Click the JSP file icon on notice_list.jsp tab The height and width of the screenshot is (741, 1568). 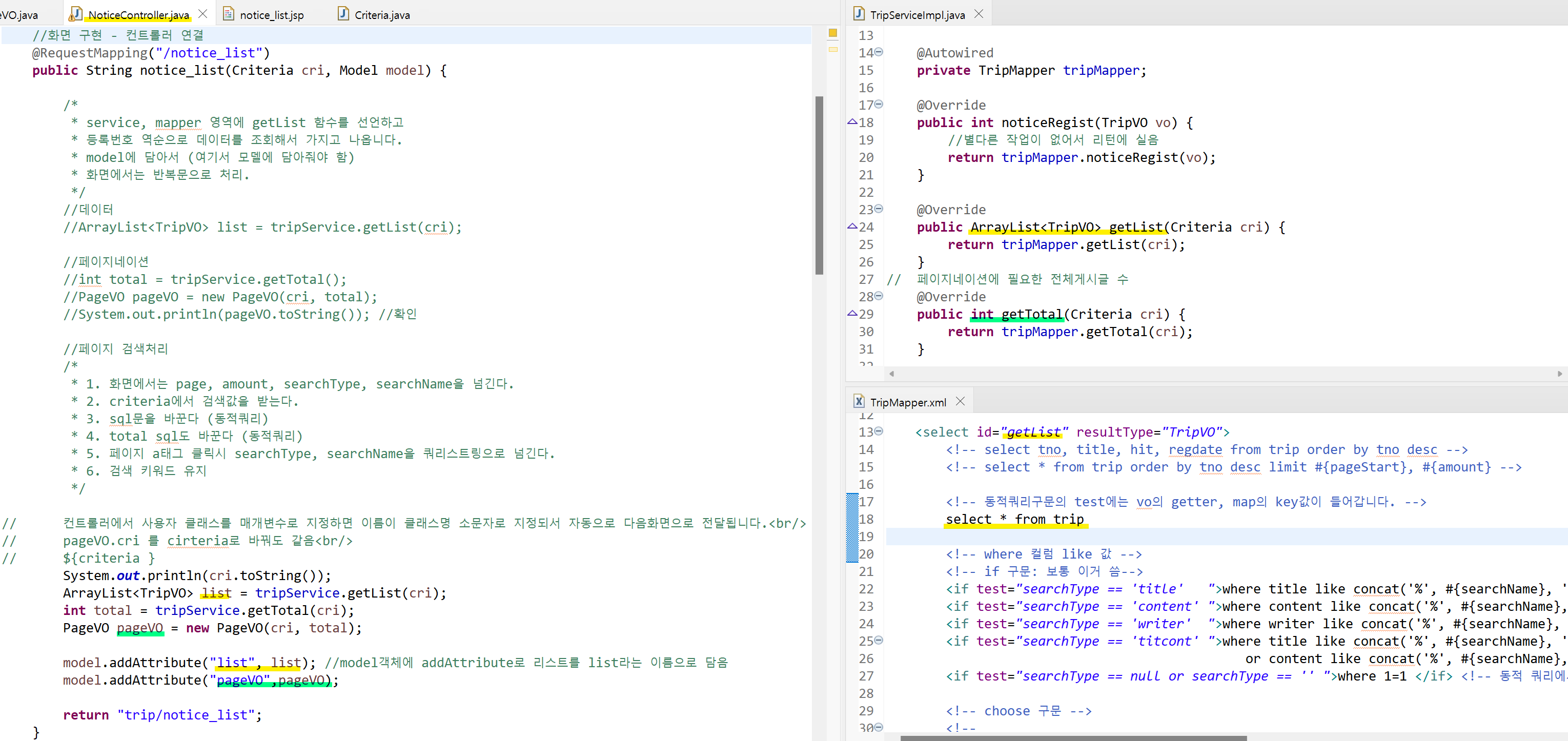(229, 14)
